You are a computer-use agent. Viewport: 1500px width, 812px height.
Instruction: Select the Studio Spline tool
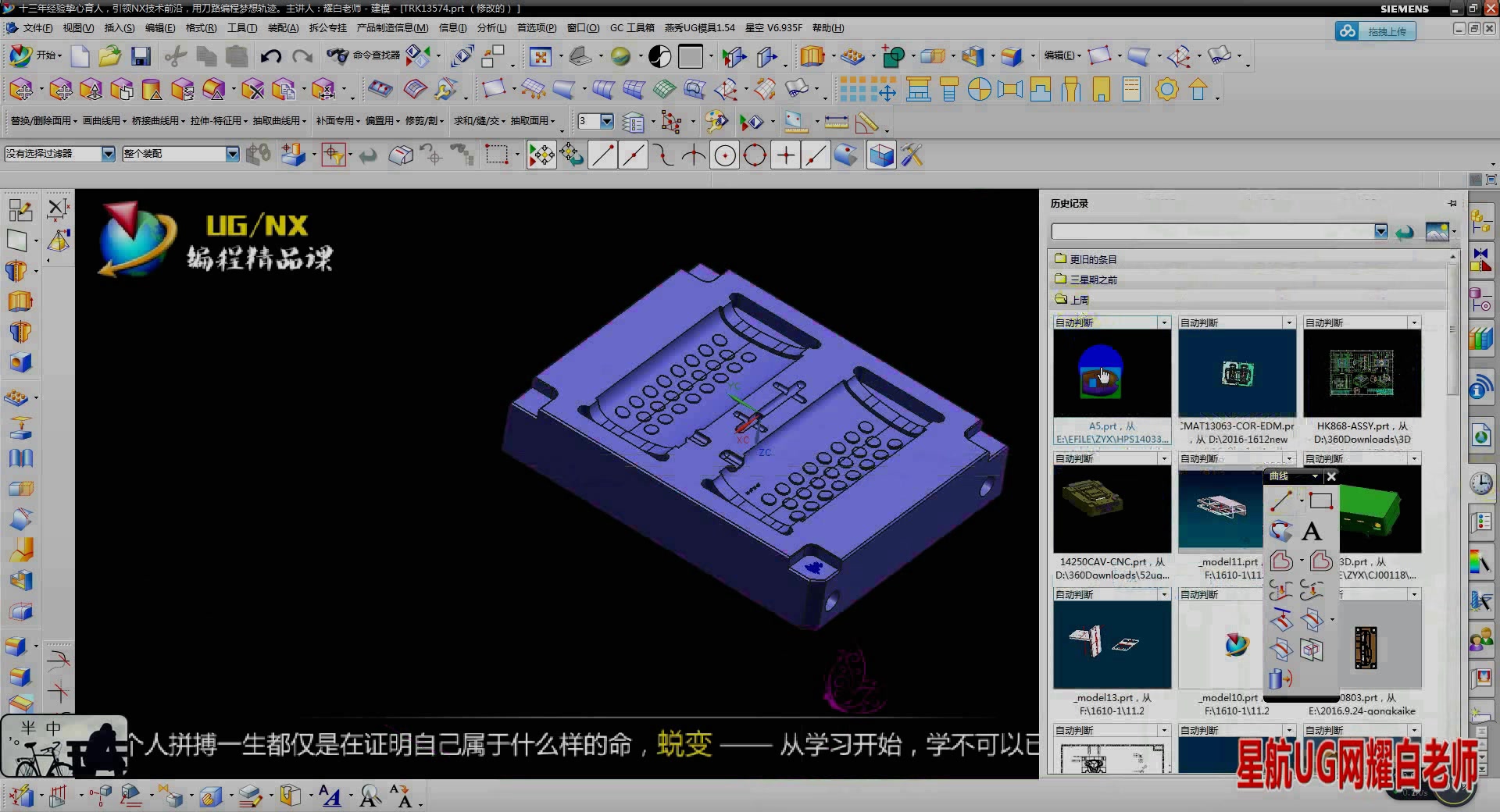[1280, 531]
